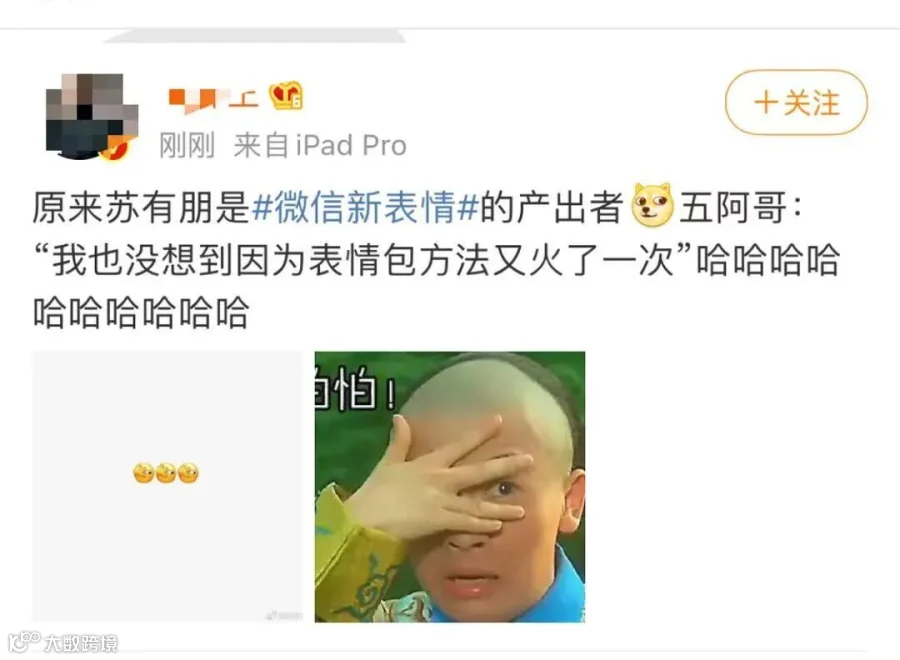Click the small watermark in first image corner
Image resolution: width=900 pixels, height=660 pixels.
(283, 616)
